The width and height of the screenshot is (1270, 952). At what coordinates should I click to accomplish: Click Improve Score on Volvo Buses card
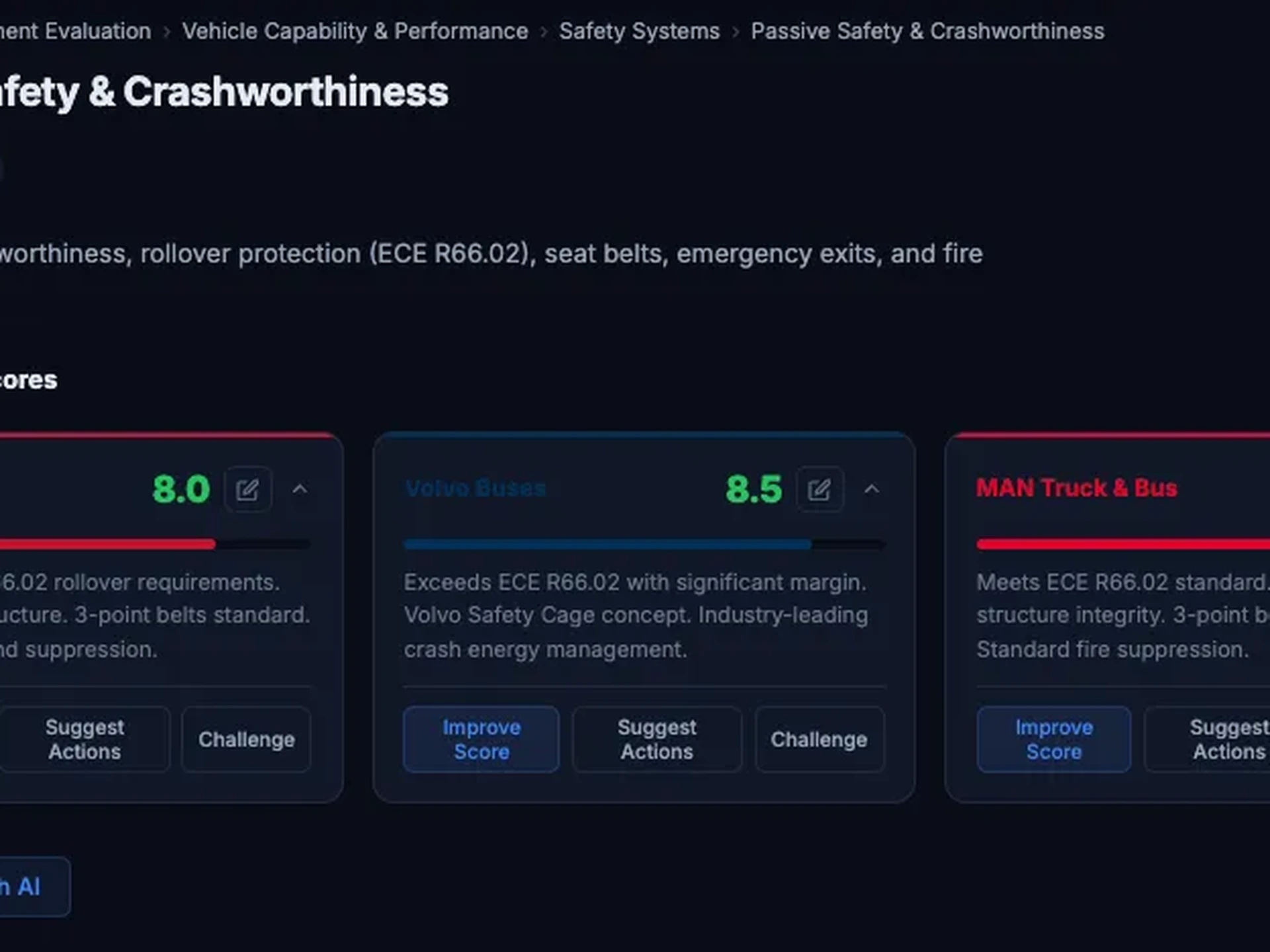pos(481,739)
